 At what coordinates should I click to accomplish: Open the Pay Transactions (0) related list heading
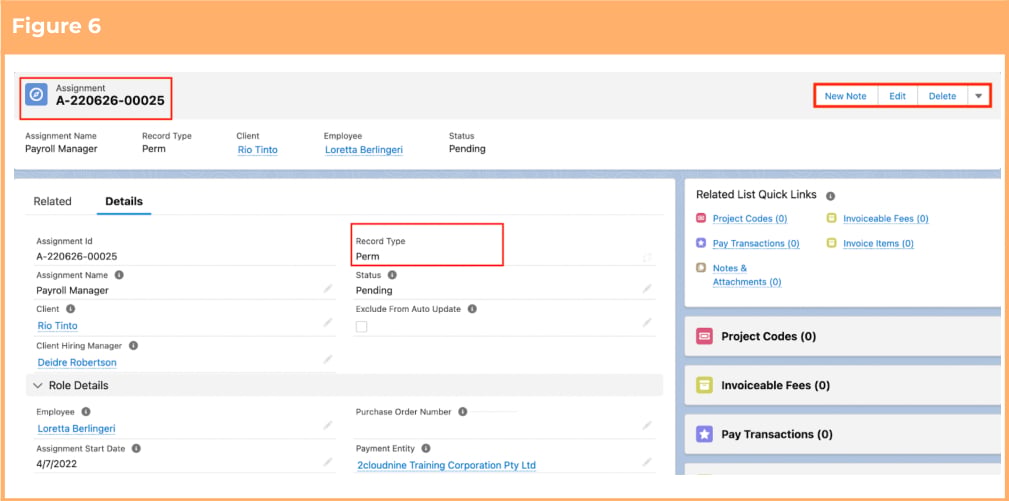[777, 434]
